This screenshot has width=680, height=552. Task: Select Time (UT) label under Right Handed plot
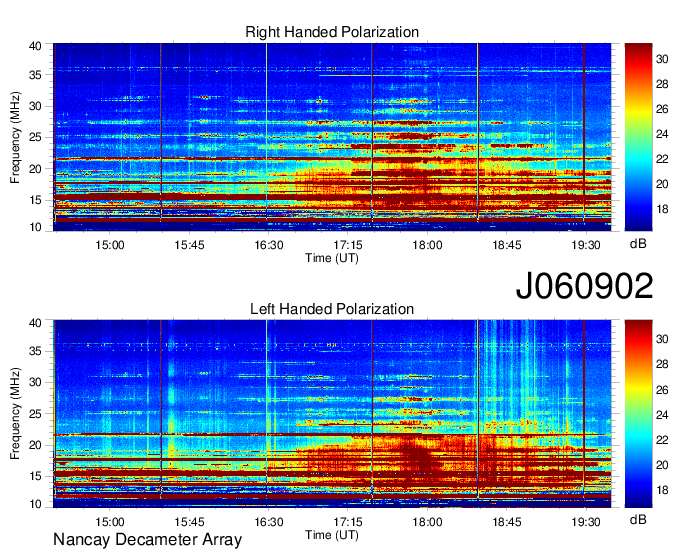coord(332,258)
